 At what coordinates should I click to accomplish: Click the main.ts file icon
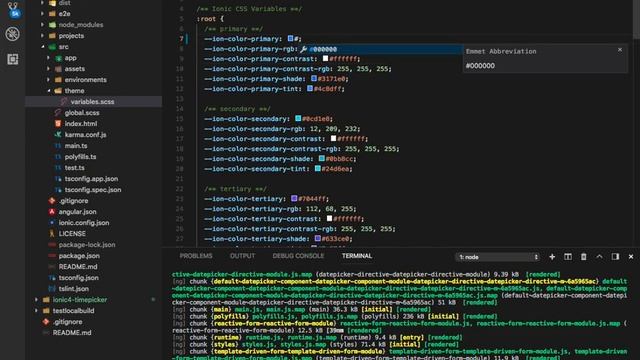point(58,146)
